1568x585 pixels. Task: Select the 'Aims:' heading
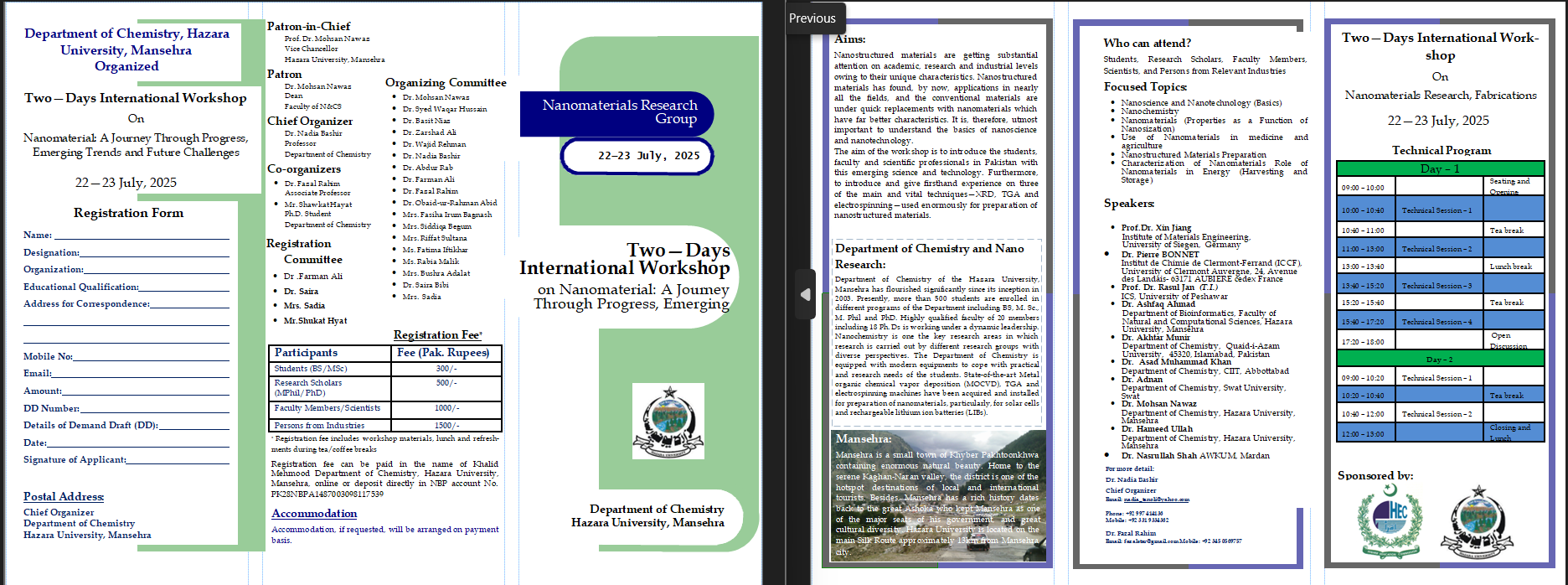coord(849,39)
